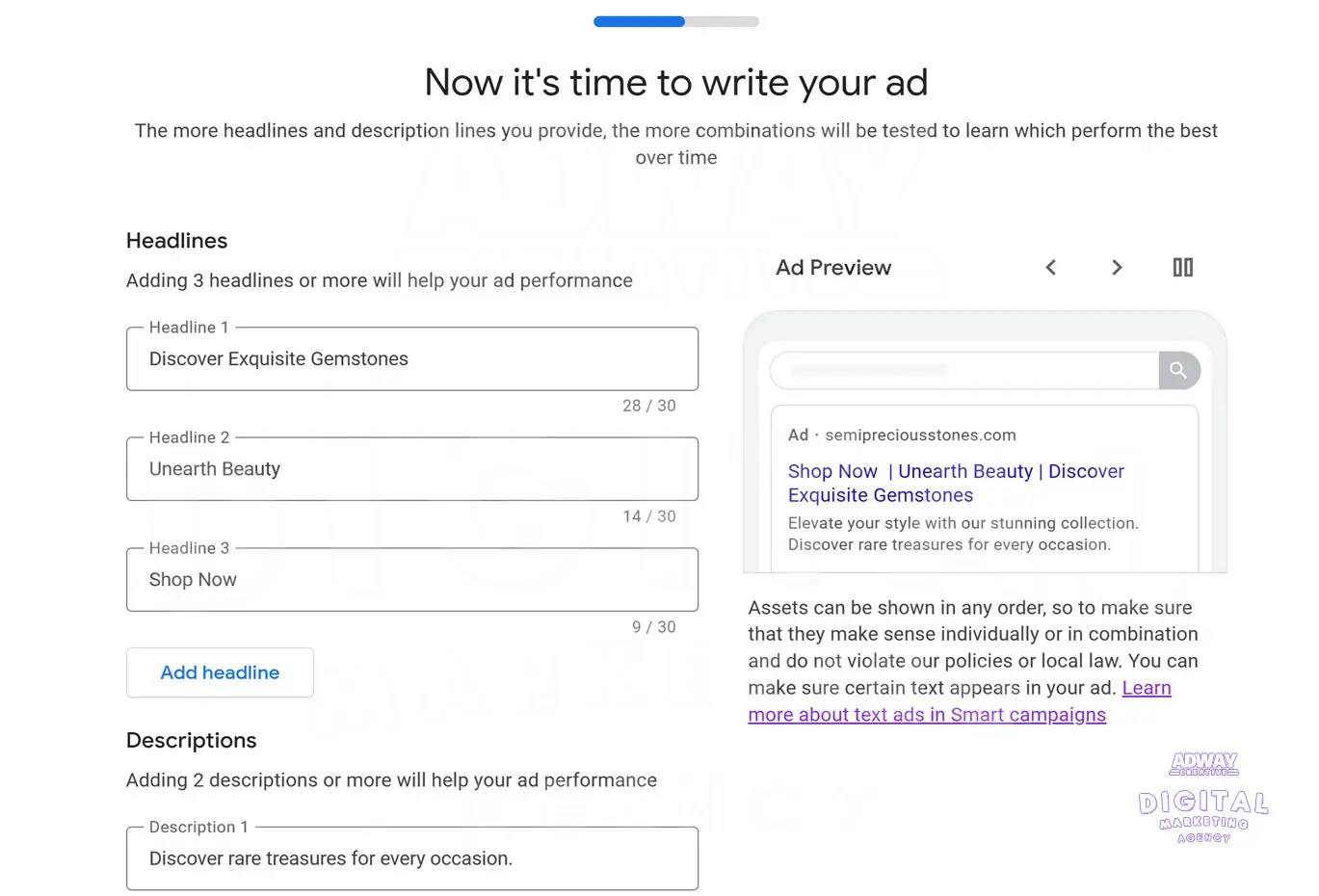Click the Description 1 text box
The height and width of the screenshot is (896, 1319).
click(412, 858)
